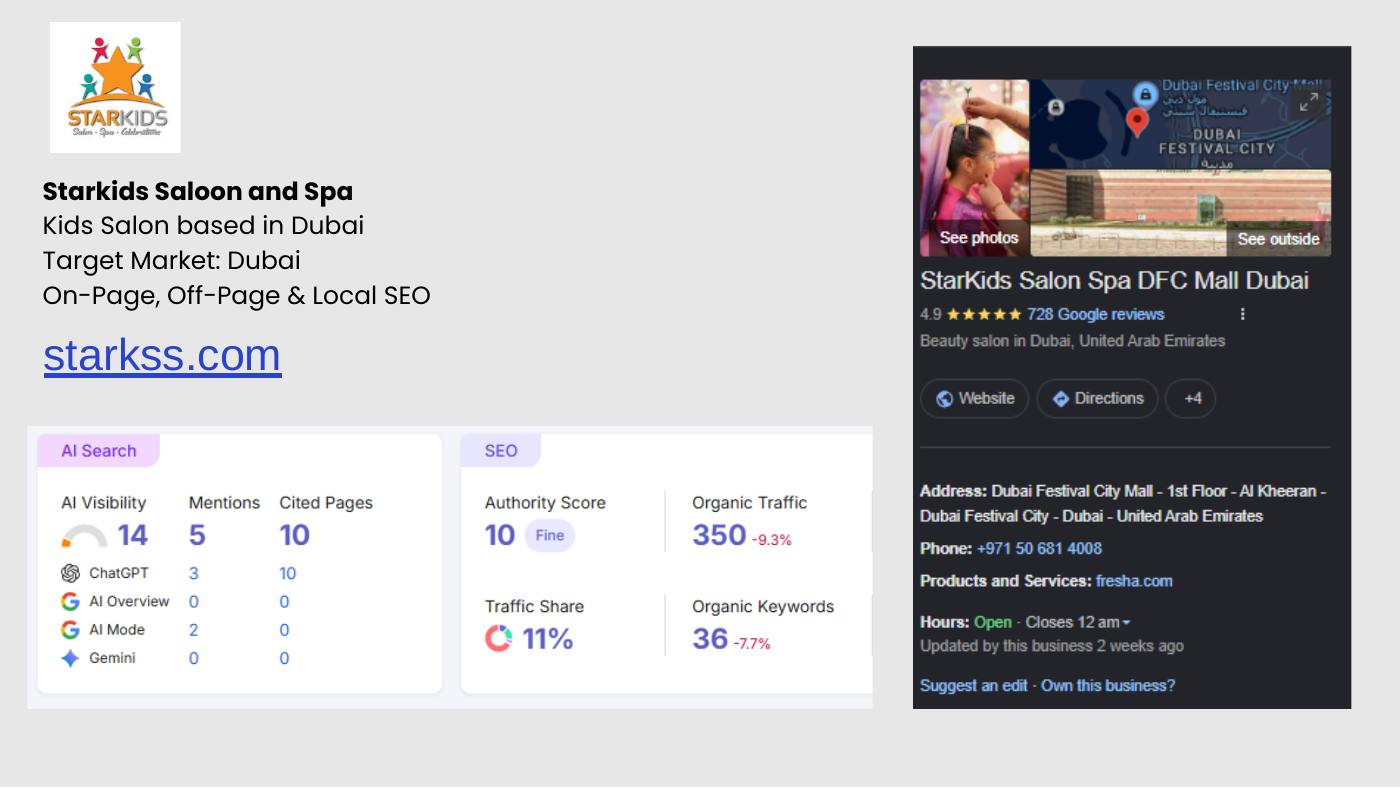Click the Gemini sparkle icon
Image resolution: width=1400 pixels, height=788 pixels.
coord(70,658)
